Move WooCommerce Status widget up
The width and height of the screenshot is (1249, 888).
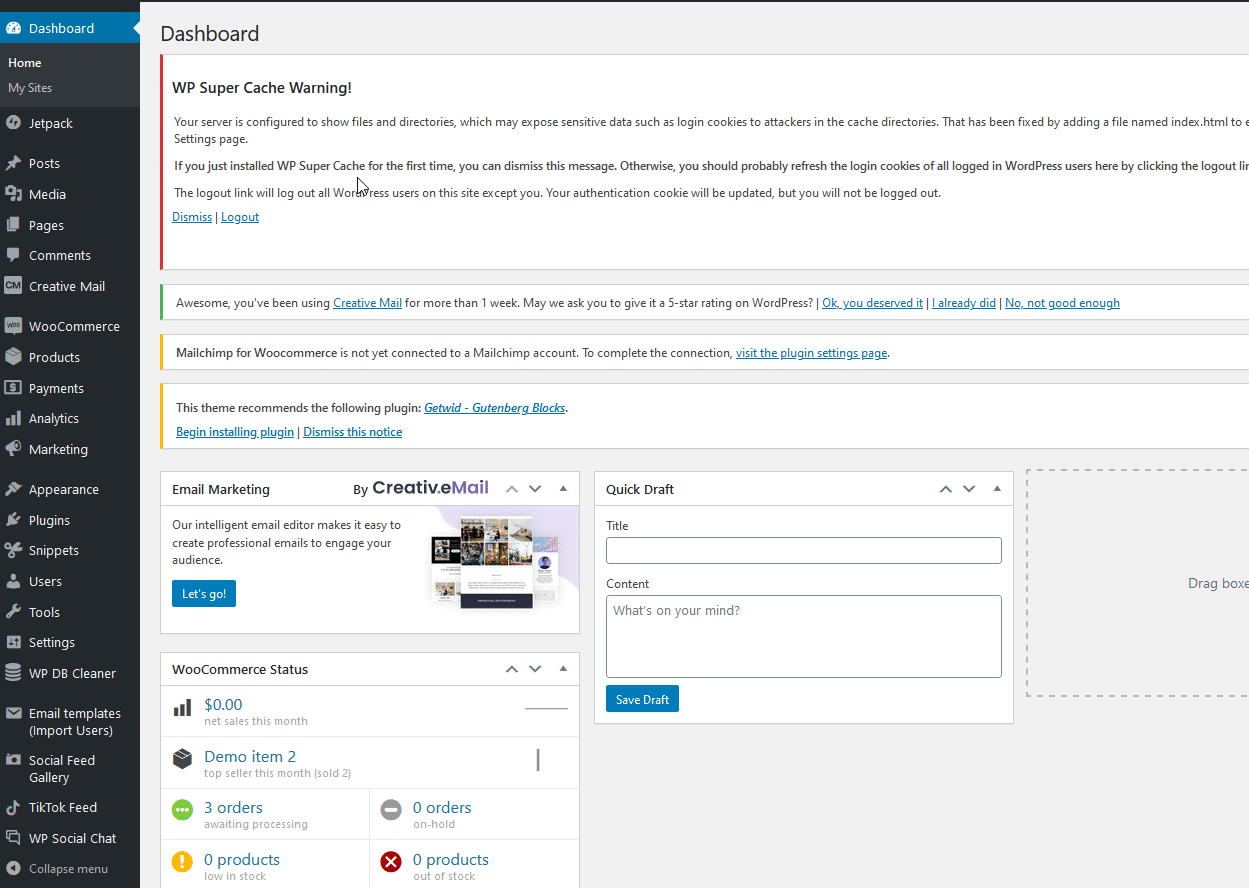pyautogui.click(x=511, y=669)
